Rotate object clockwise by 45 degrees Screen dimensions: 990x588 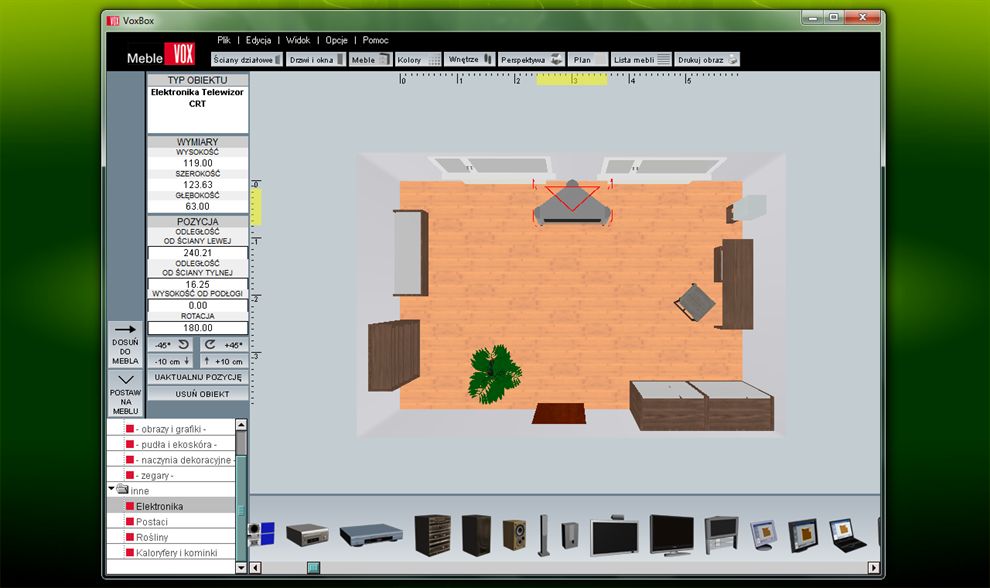223,344
